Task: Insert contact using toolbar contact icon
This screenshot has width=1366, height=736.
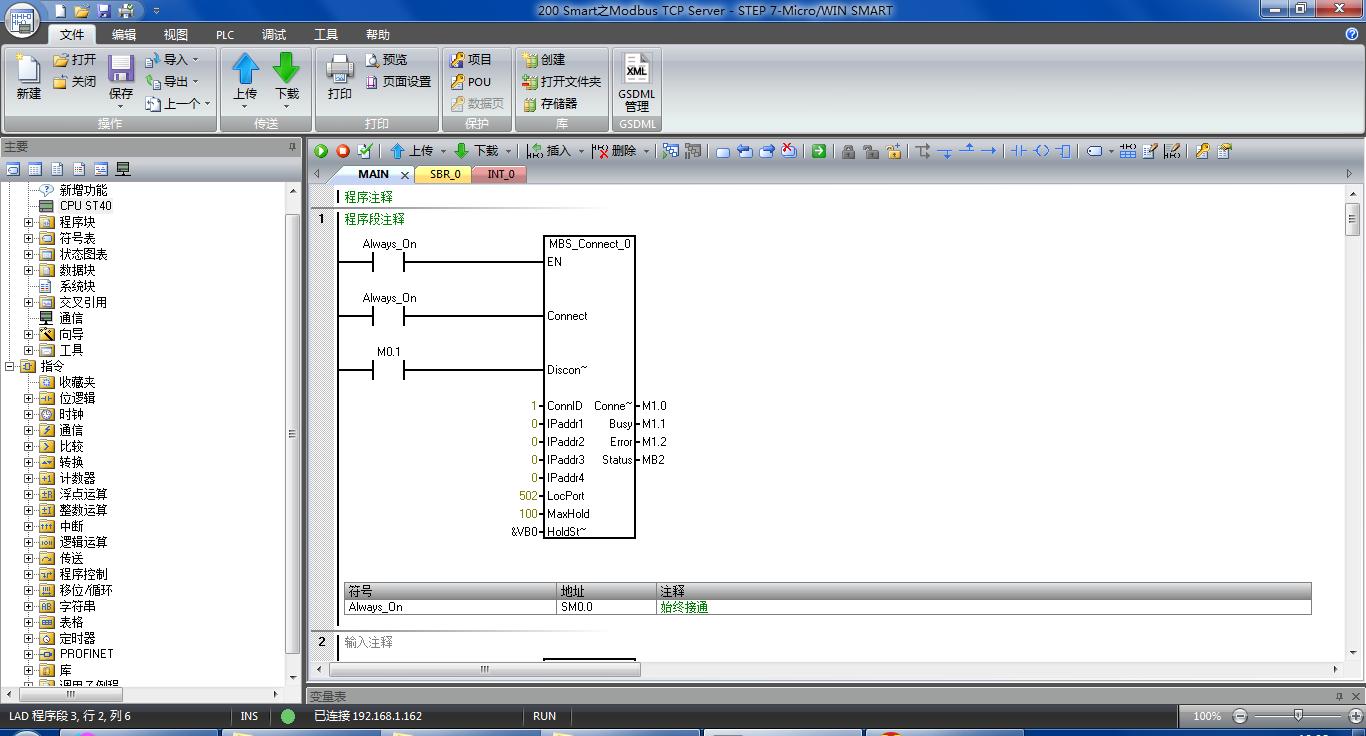Action: [x=1018, y=151]
